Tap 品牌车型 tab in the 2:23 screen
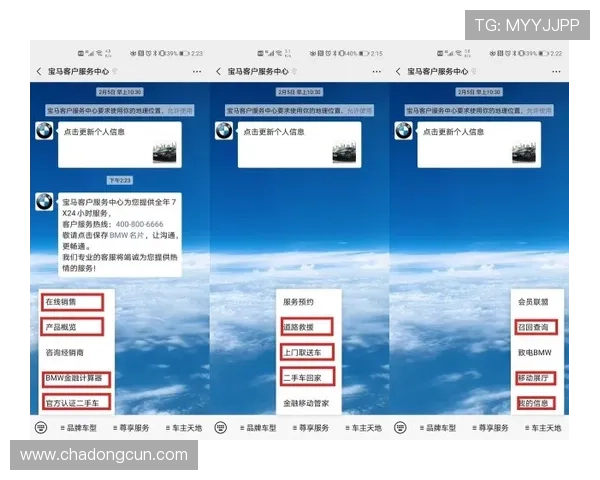Viewport: 600px width, 480px height. coord(78,428)
